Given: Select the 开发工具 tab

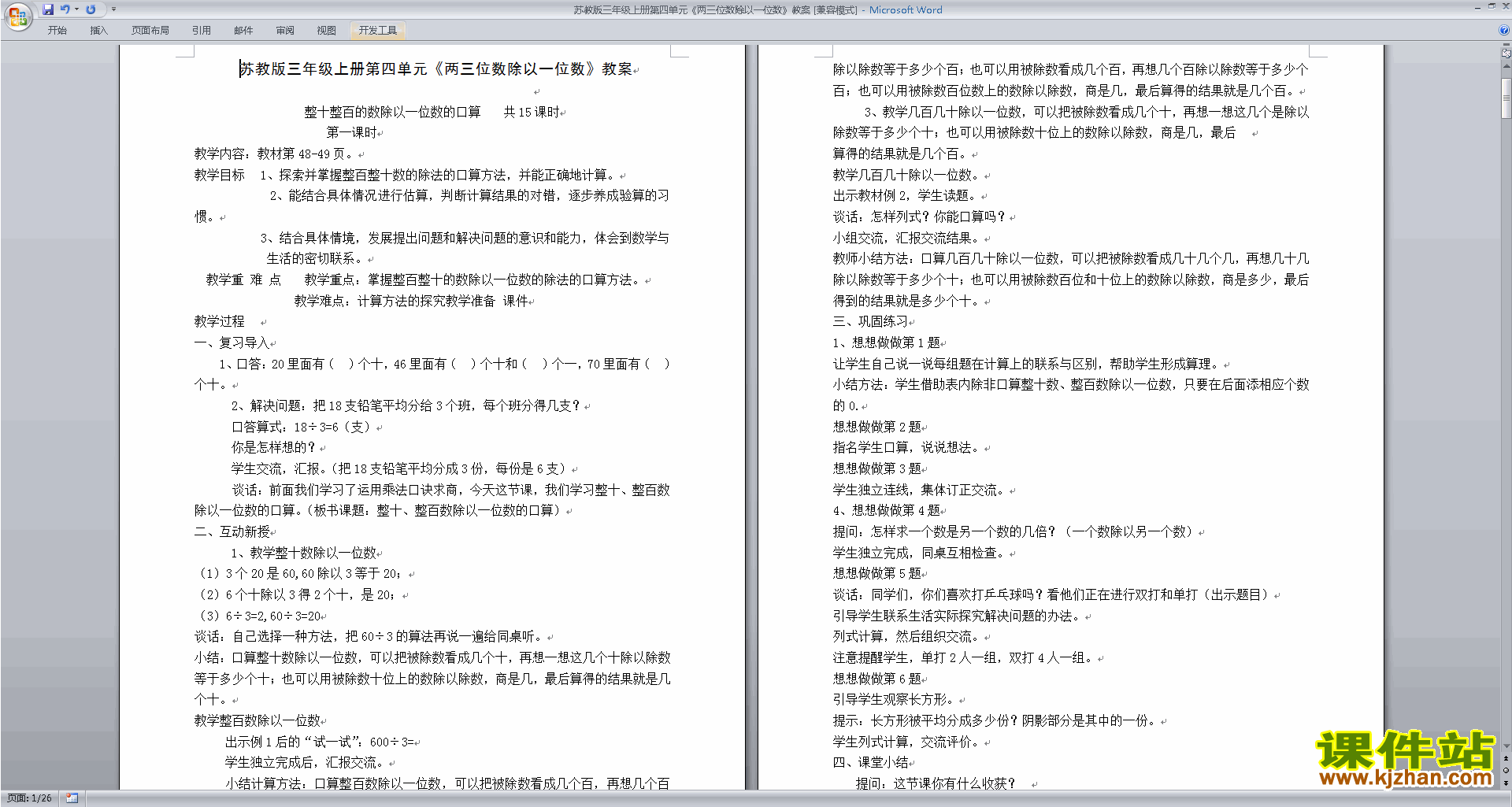Looking at the screenshot, I should (x=378, y=31).
